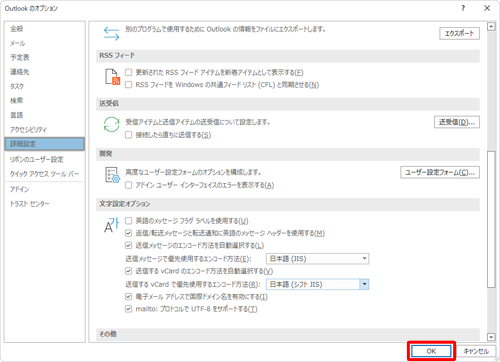Open クイック アクセス ツール バー category
This screenshot has width=500, height=362.
pyautogui.click(x=44, y=174)
